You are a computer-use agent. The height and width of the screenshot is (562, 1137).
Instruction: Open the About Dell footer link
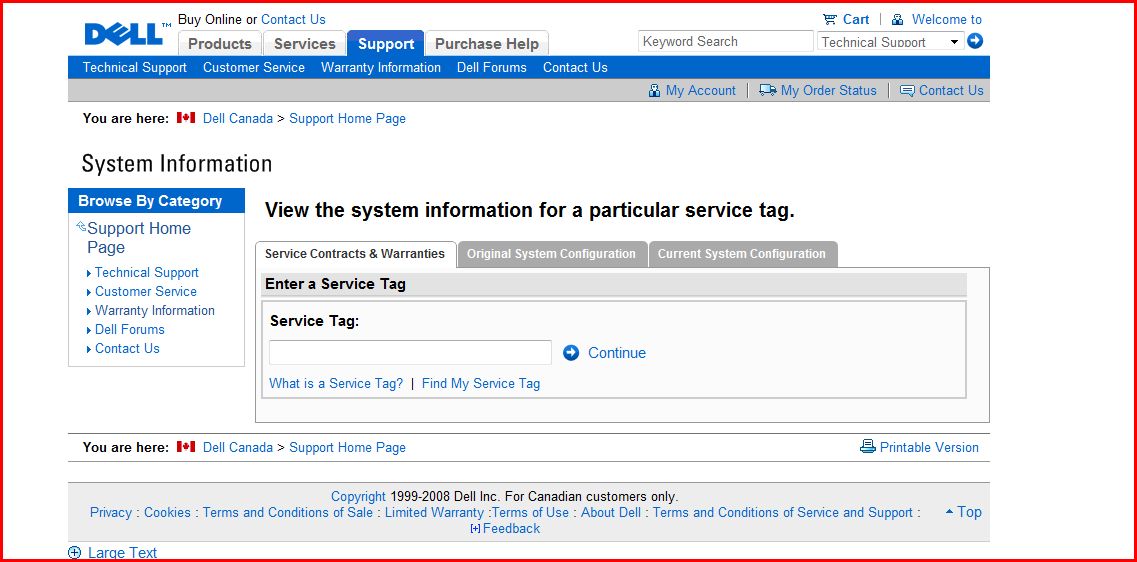pos(611,513)
